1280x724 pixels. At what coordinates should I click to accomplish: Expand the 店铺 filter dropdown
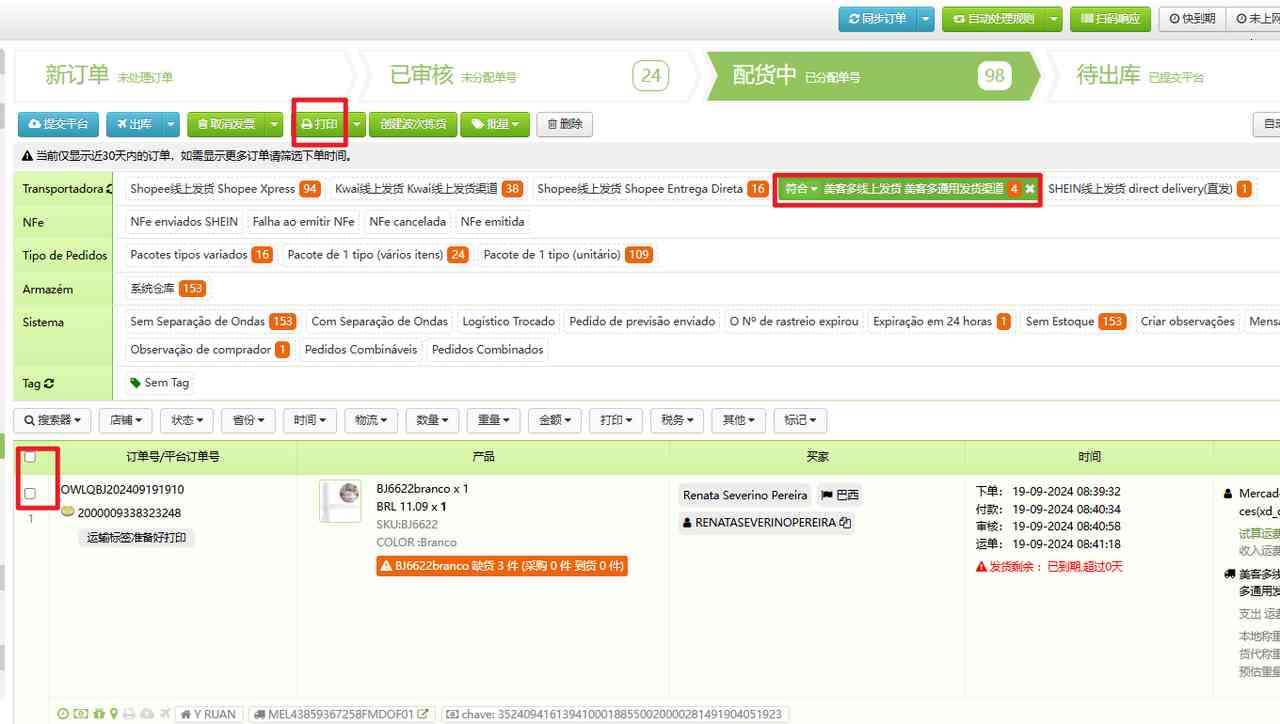pos(125,420)
